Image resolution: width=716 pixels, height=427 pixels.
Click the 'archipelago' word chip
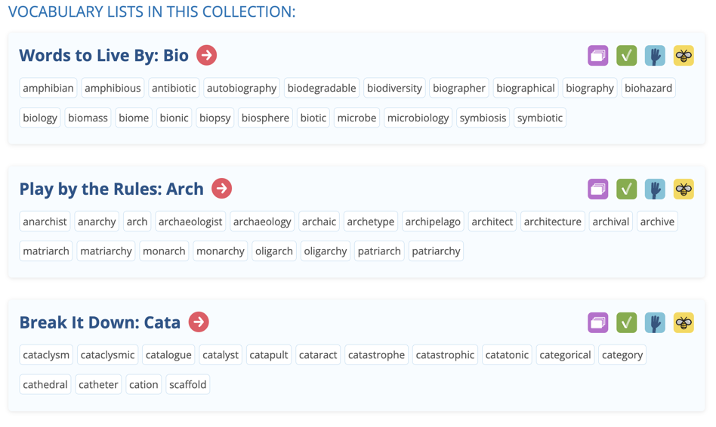pos(433,221)
